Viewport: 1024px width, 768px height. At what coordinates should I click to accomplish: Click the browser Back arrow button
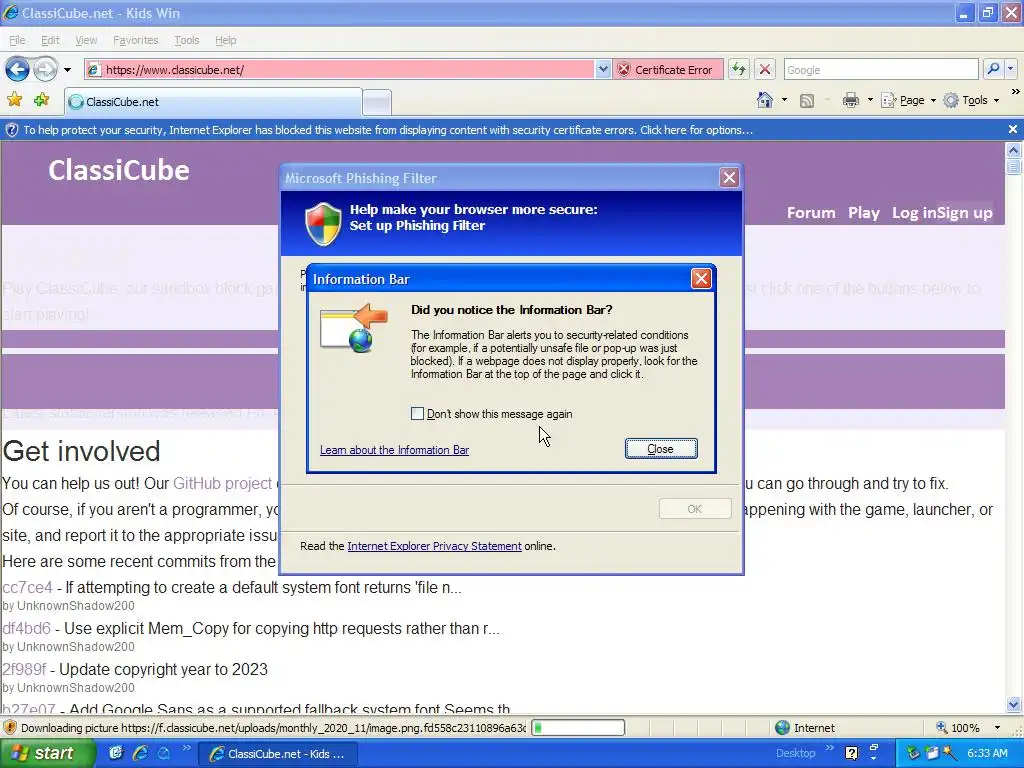pyautogui.click(x=18, y=69)
